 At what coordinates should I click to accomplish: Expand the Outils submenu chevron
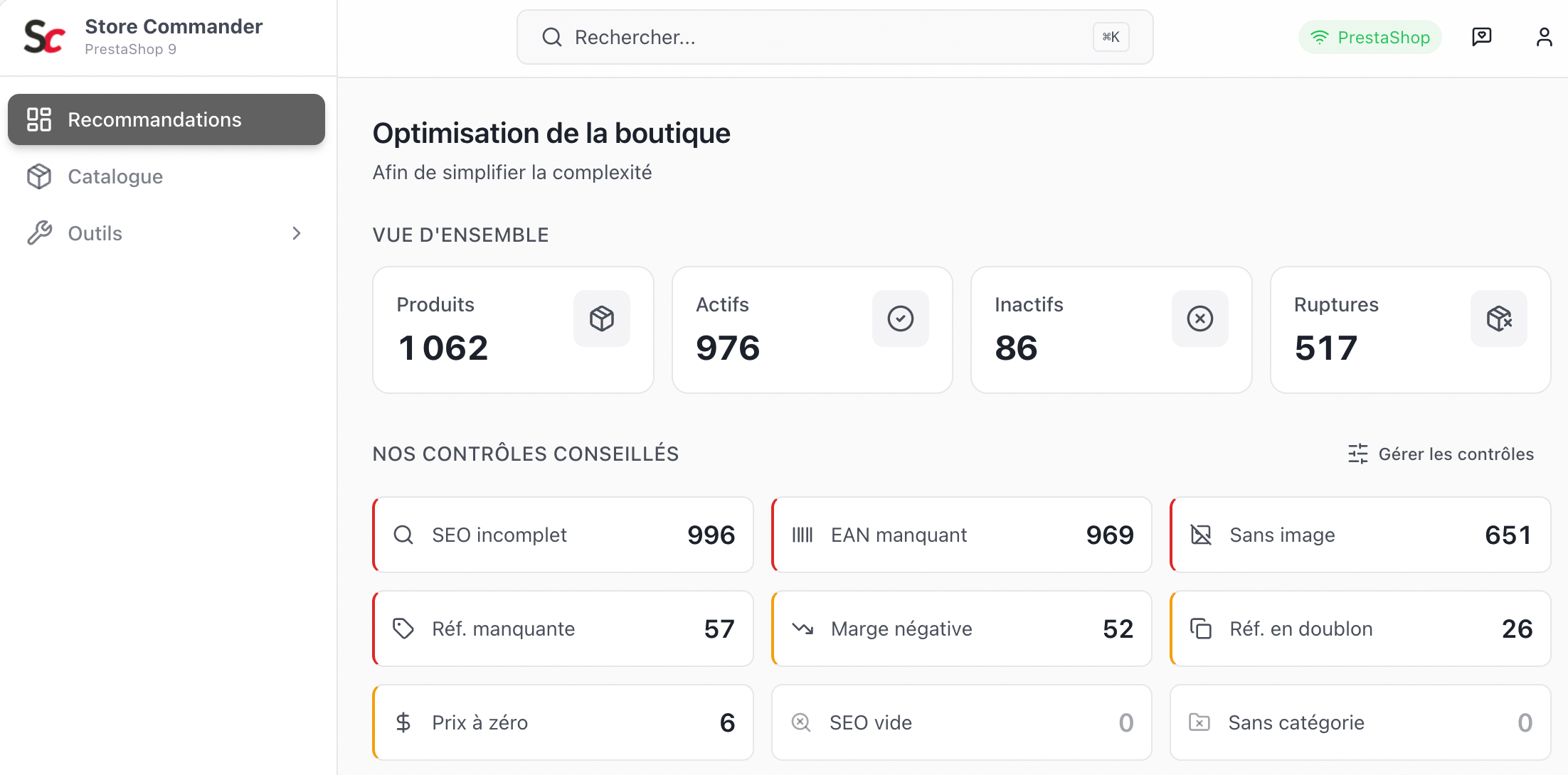pyautogui.click(x=297, y=233)
